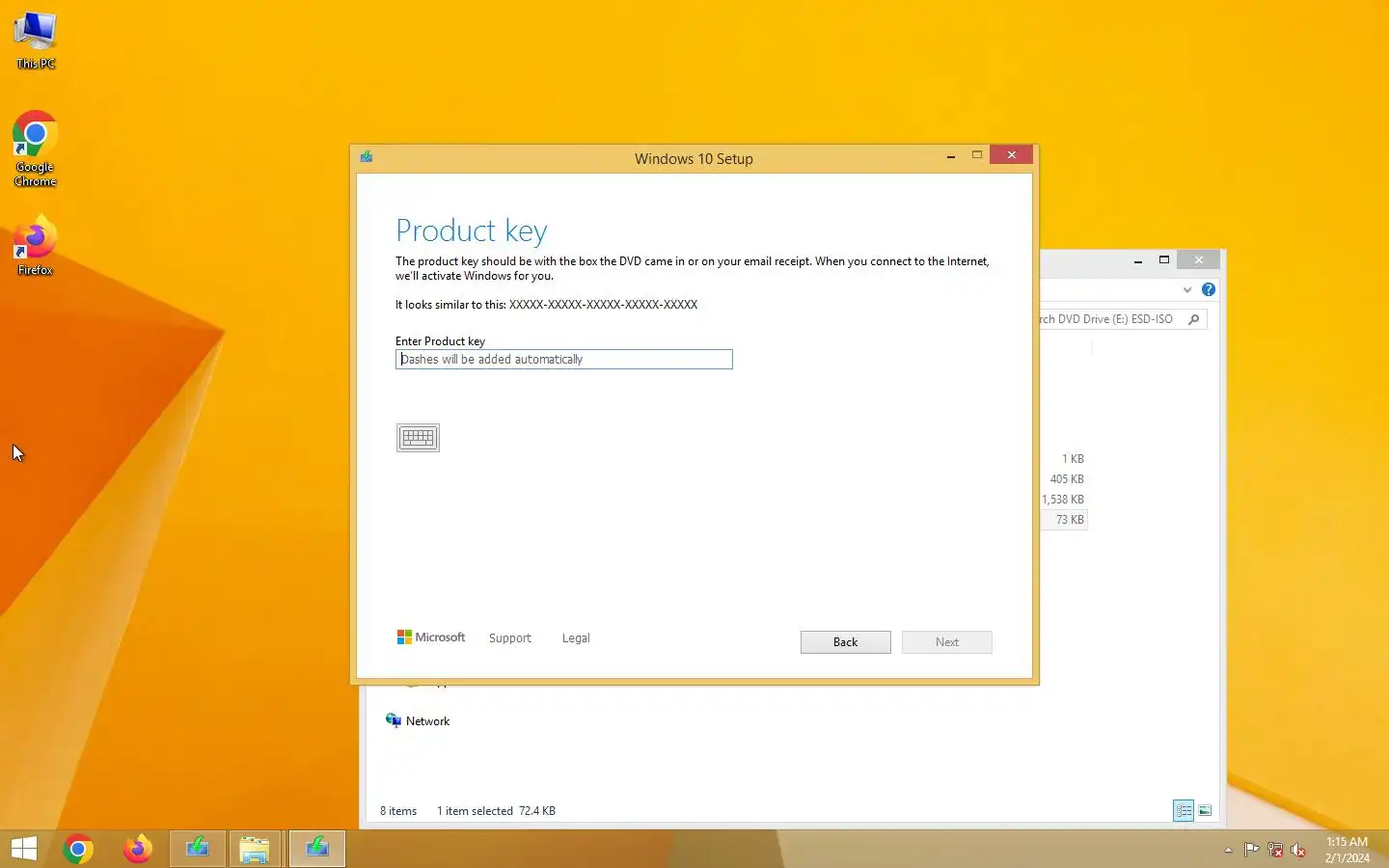Viewport: 1389px width, 868px height.
Task: Click the 1 KB file size entry
Action: click(x=1073, y=459)
